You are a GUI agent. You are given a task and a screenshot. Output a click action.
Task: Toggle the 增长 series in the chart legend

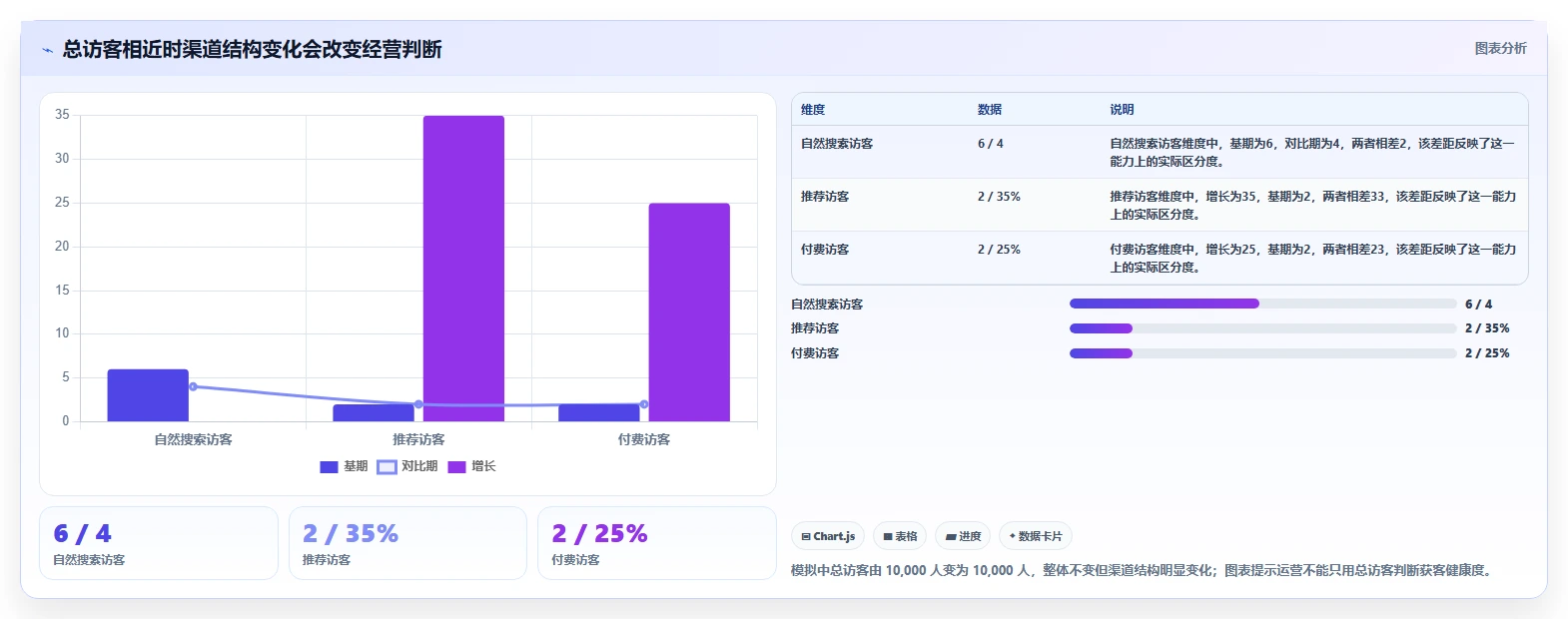coord(471,466)
